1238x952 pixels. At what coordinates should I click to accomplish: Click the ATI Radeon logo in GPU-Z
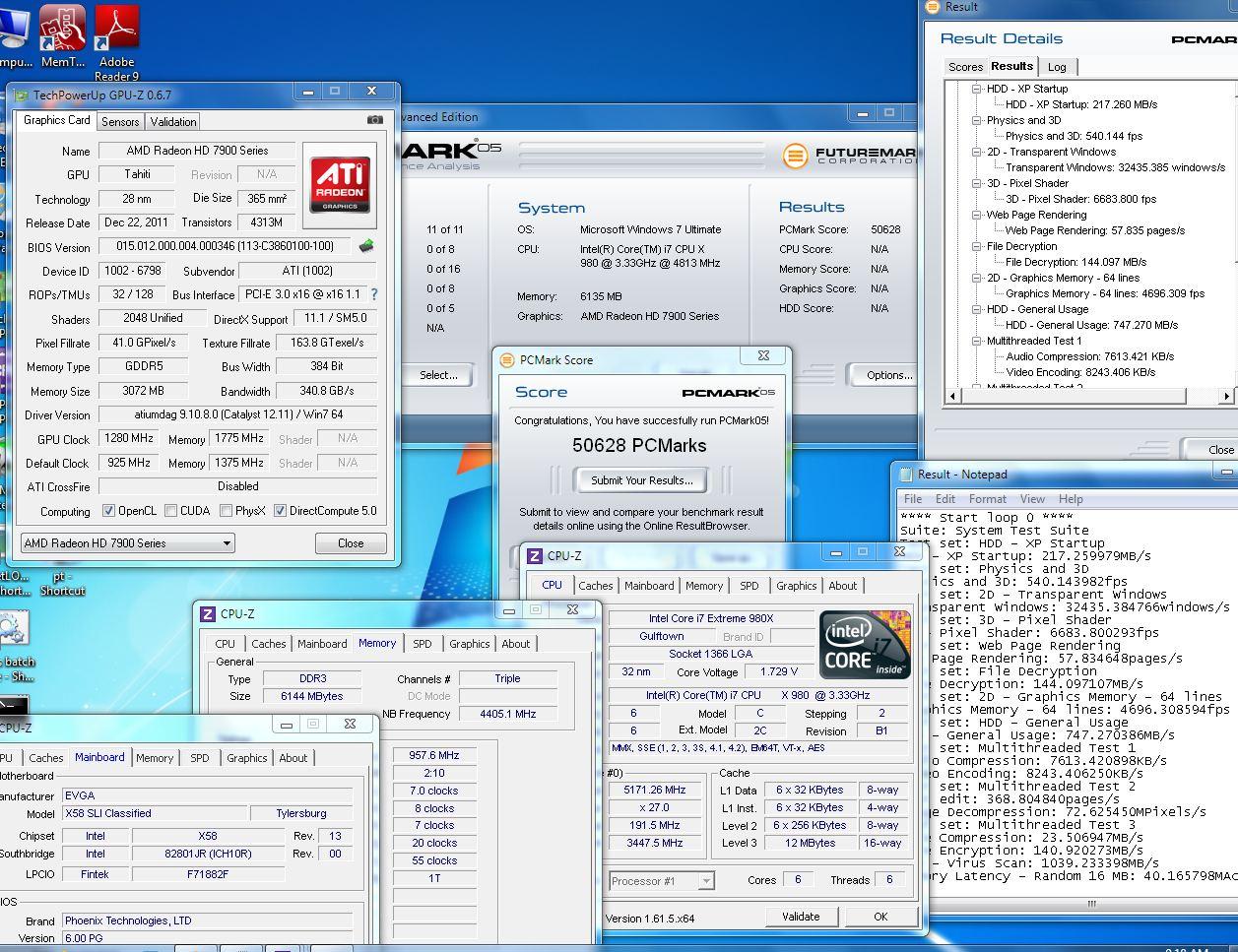[340, 186]
